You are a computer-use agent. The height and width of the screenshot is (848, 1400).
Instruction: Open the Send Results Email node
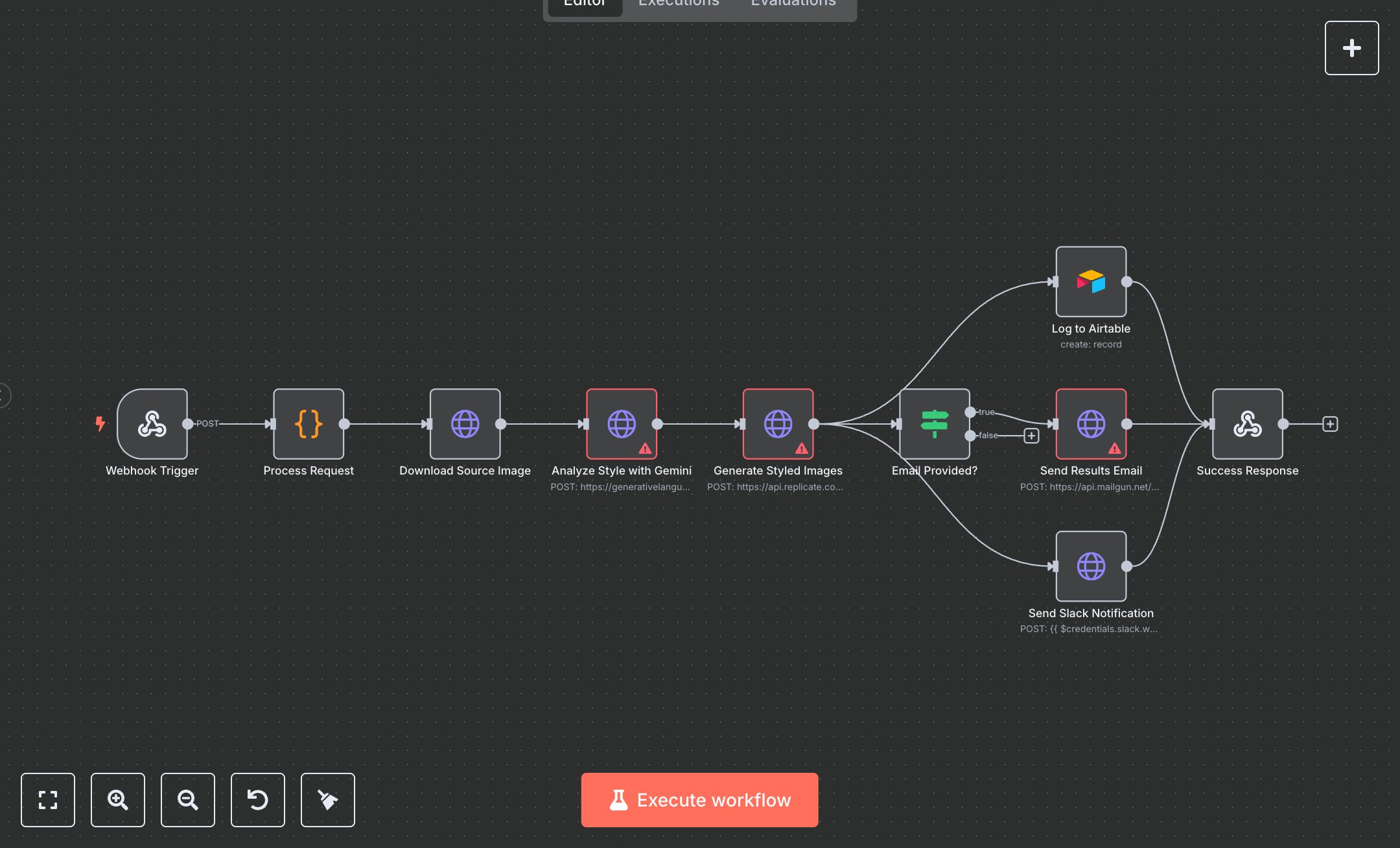(x=1091, y=424)
